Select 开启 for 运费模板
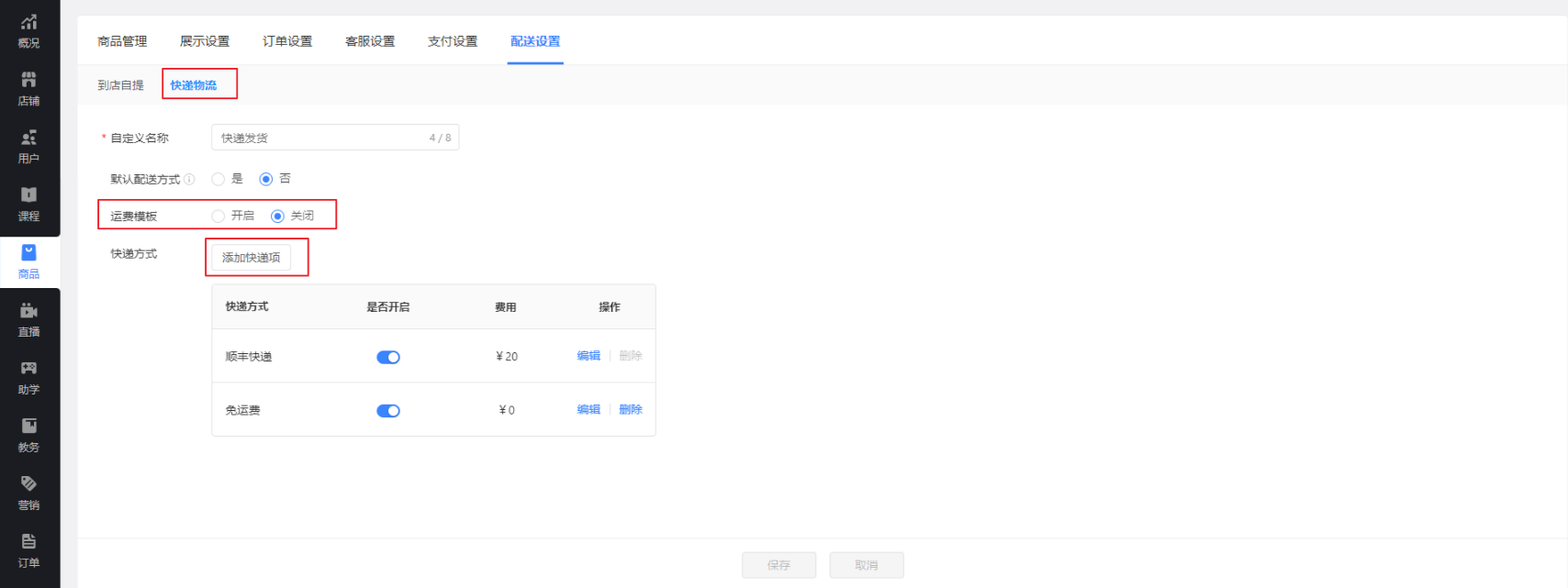 [x=218, y=216]
